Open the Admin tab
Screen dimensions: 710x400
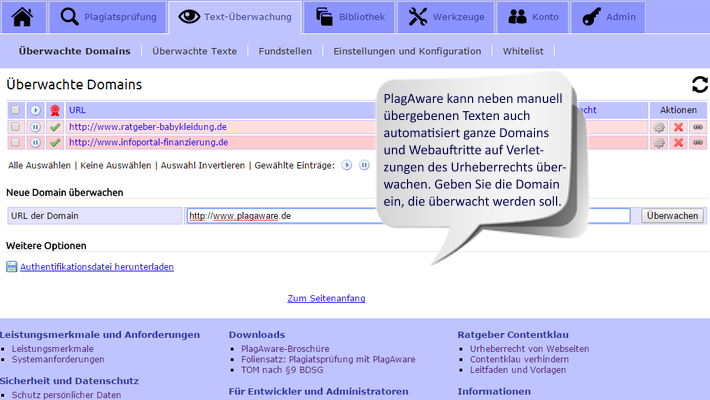click(608, 17)
